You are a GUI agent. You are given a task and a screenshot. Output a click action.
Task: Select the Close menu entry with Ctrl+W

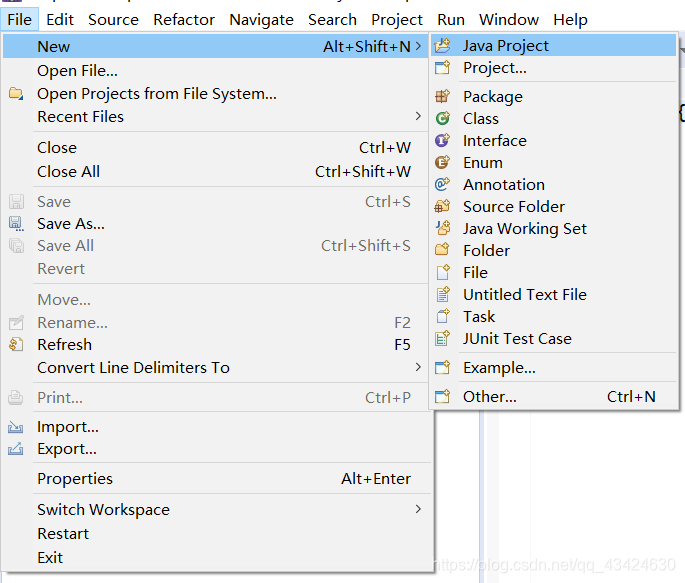click(214, 148)
